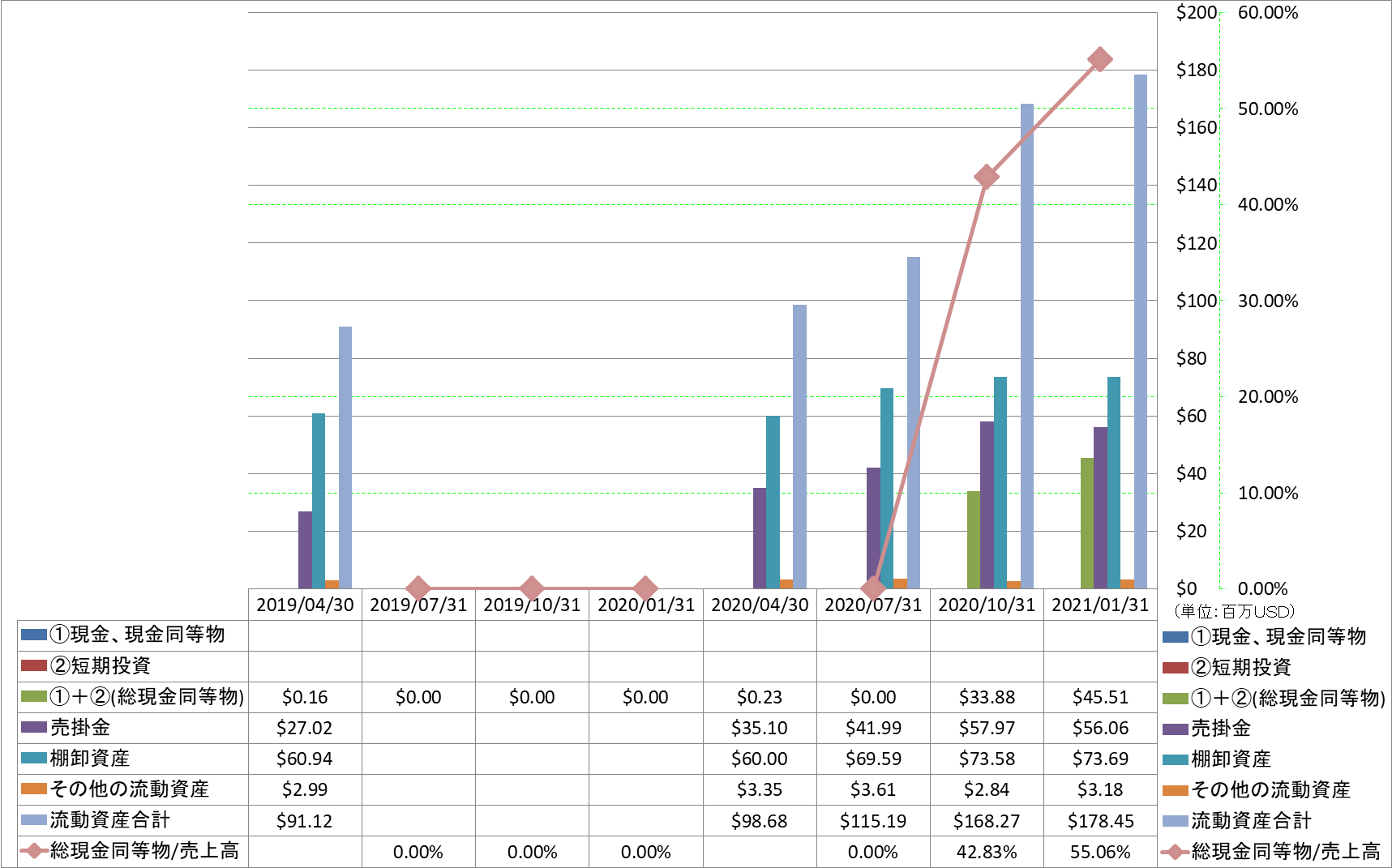Click the 2020/04/30 date column label
Screen dimensions: 1392x868
pyautogui.click(x=760, y=605)
